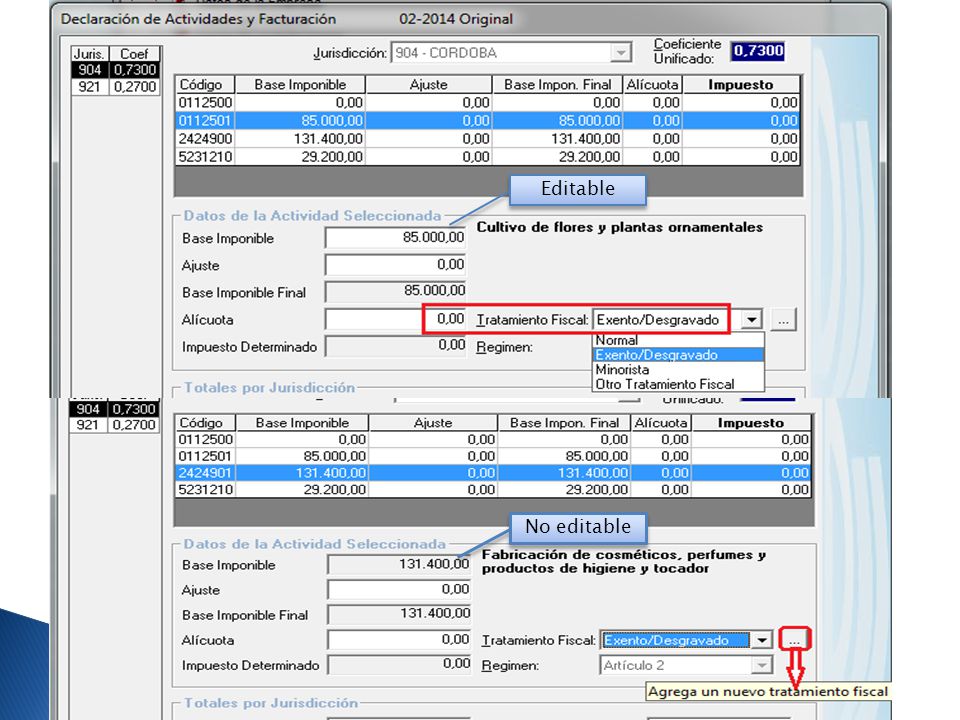Image resolution: width=960 pixels, height=720 pixels.
Task: Select jurisdiction 921 row in lower list
Action: tap(114, 425)
